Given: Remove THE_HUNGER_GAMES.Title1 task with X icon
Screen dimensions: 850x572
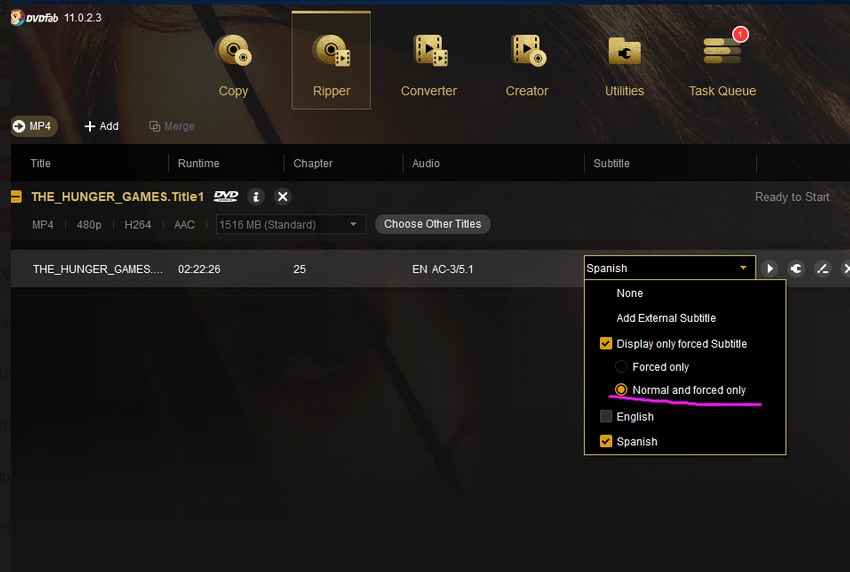Looking at the screenshot, I should point(282,196).
